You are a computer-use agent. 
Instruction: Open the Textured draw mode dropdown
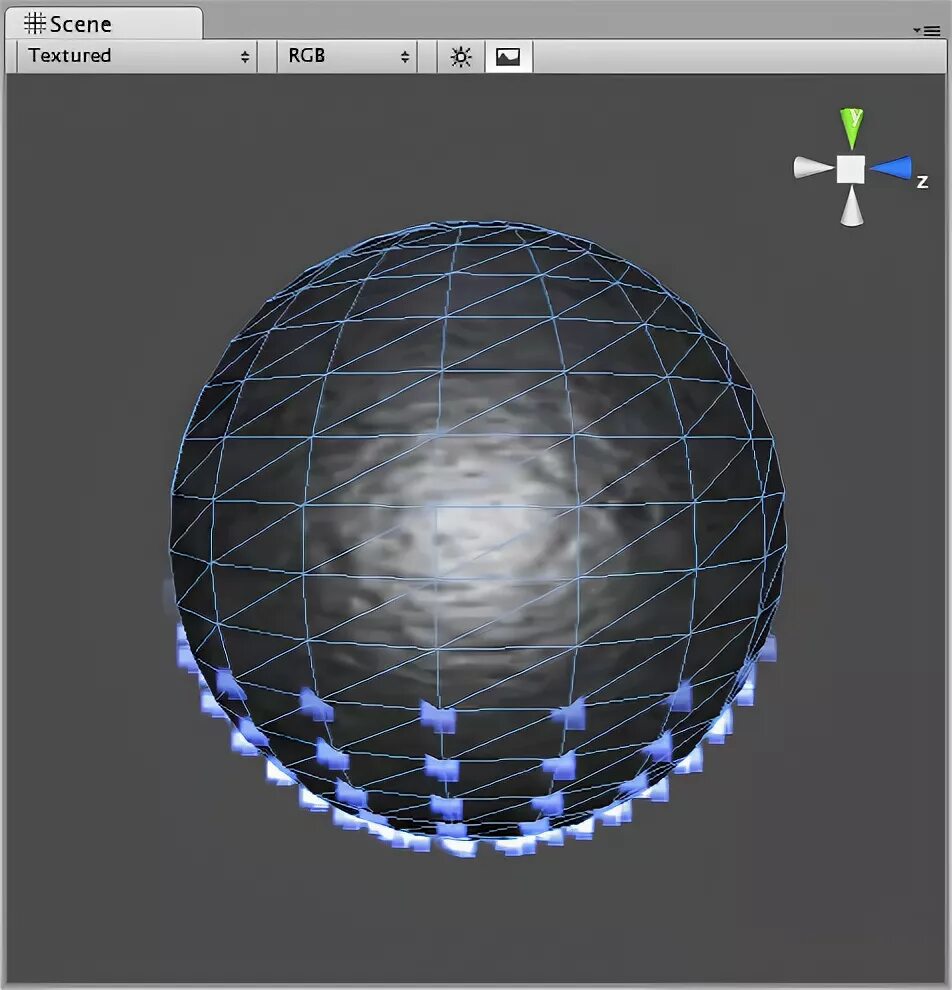(137, 56)
